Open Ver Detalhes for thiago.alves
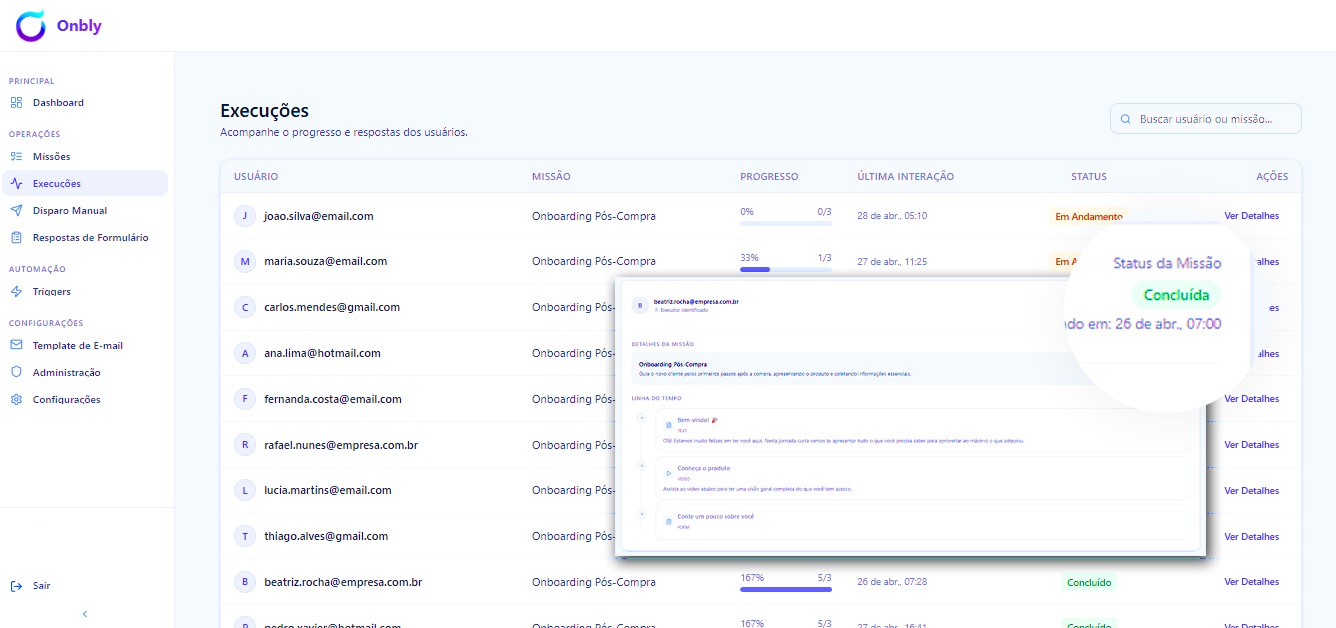The width and height of the screenshot is (1336, 628). pos(1251,537)
